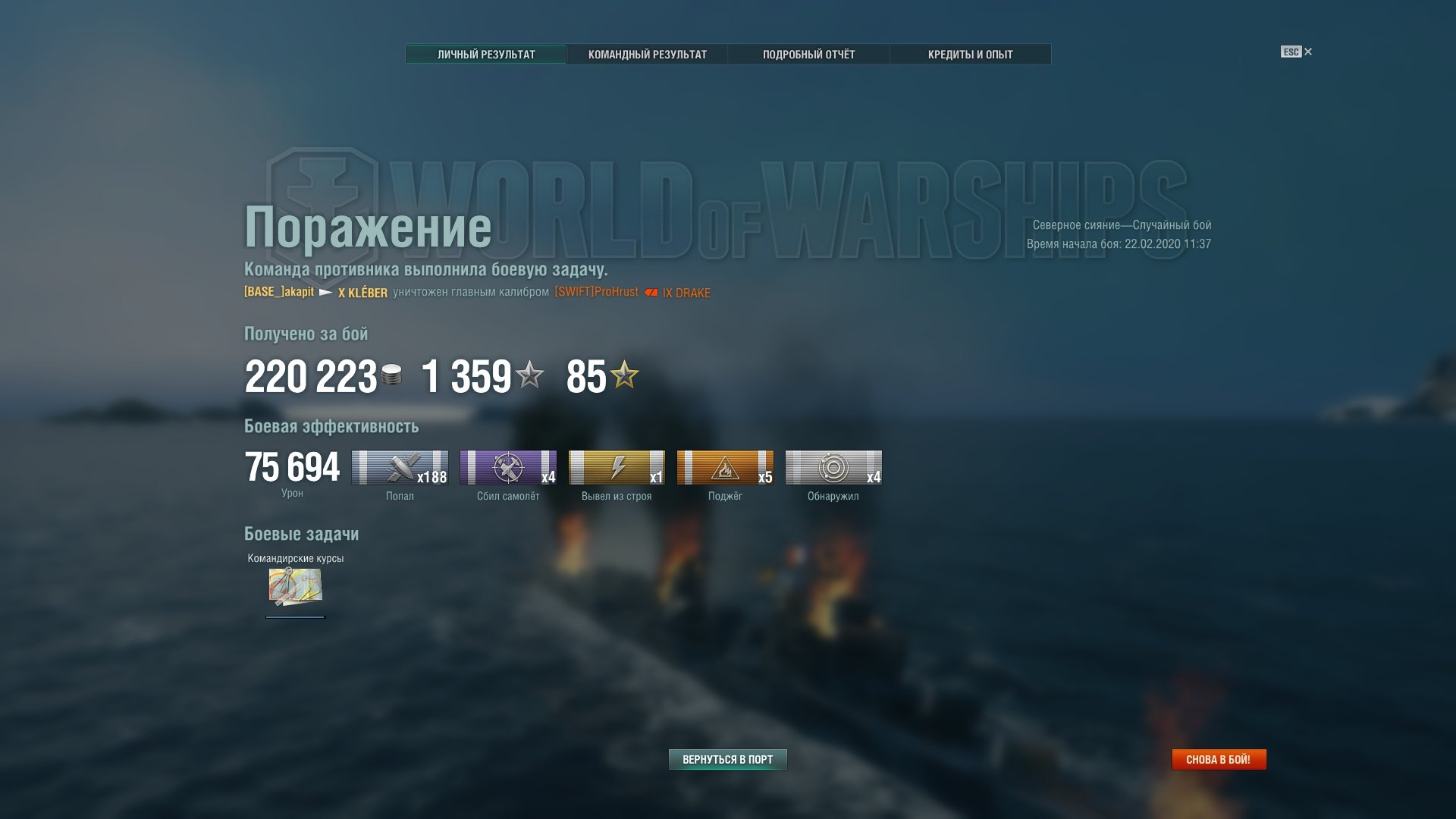Screen dimensions: 1456x819
Task: Open the 'Личный результат' tab
Action: tap(486, 55)
